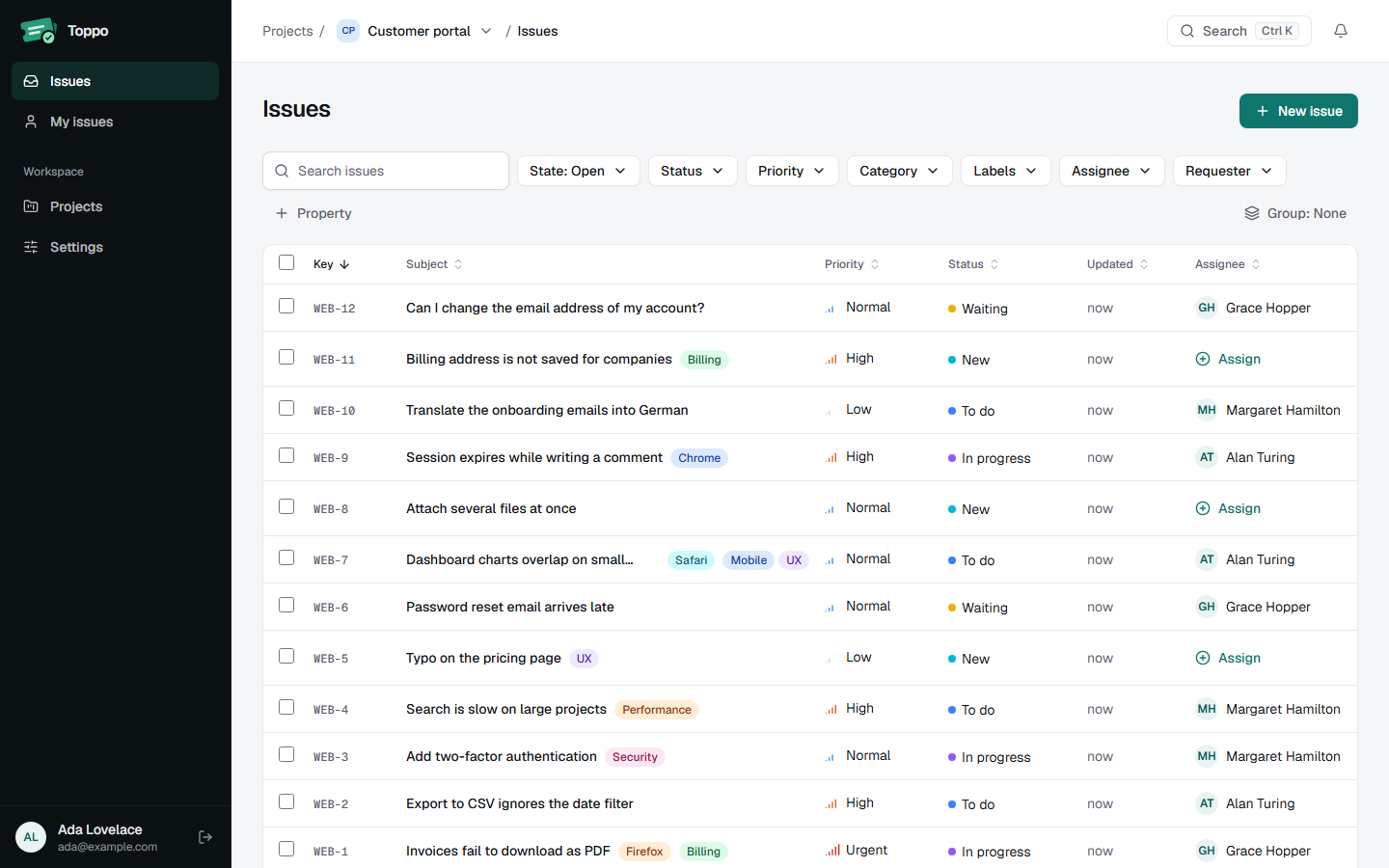Screen dimensions: 1389x868
Task: Click Assign on the WEB-11 row
Action: [x=1228, y=359]
